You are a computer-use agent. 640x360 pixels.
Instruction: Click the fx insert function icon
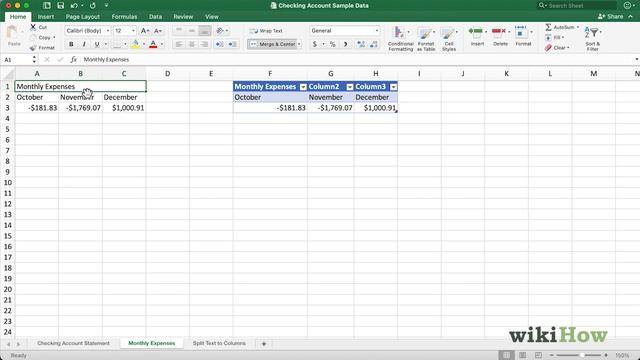pos(73,60)
